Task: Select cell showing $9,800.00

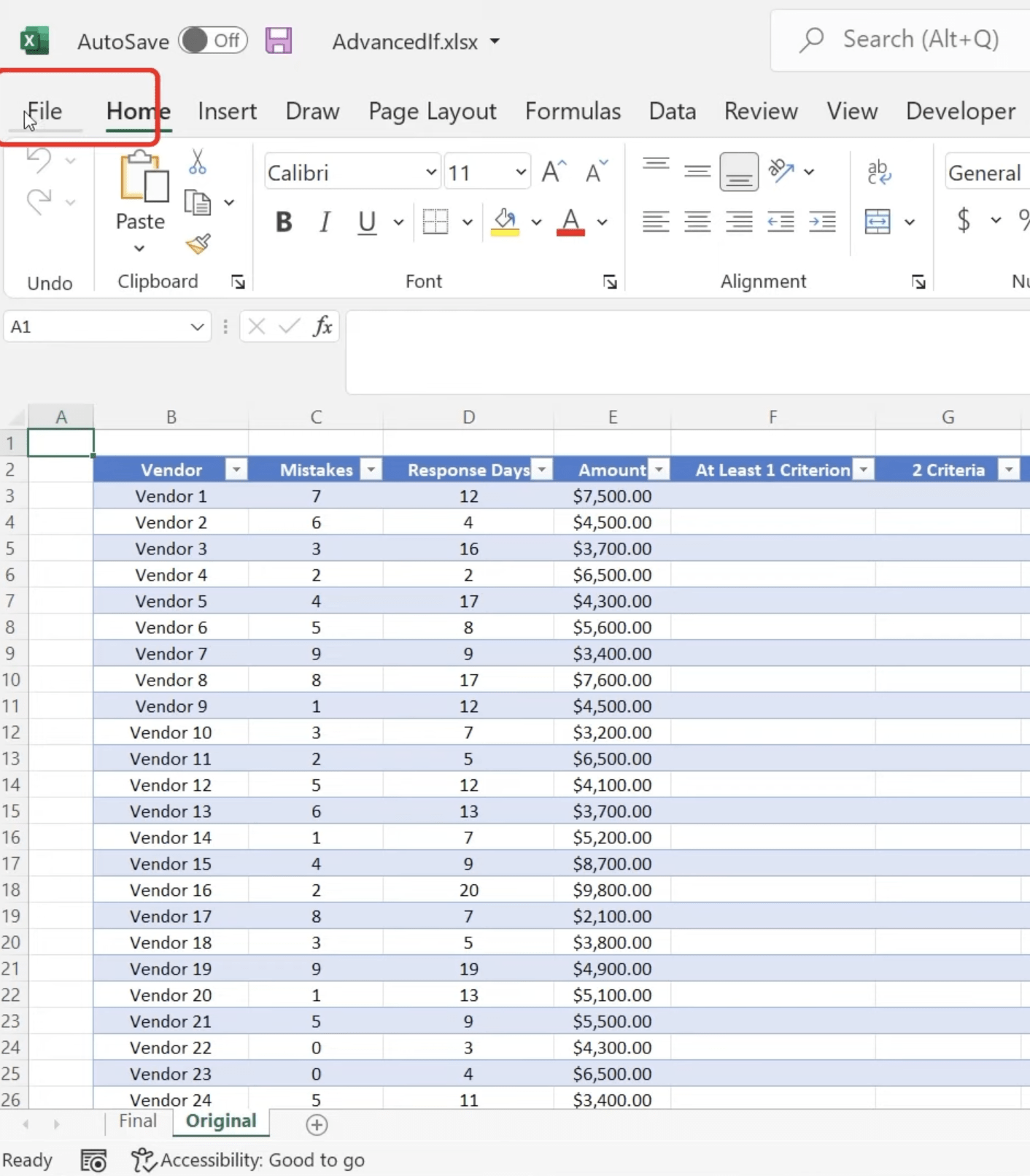Action: [x=612, y=890]
